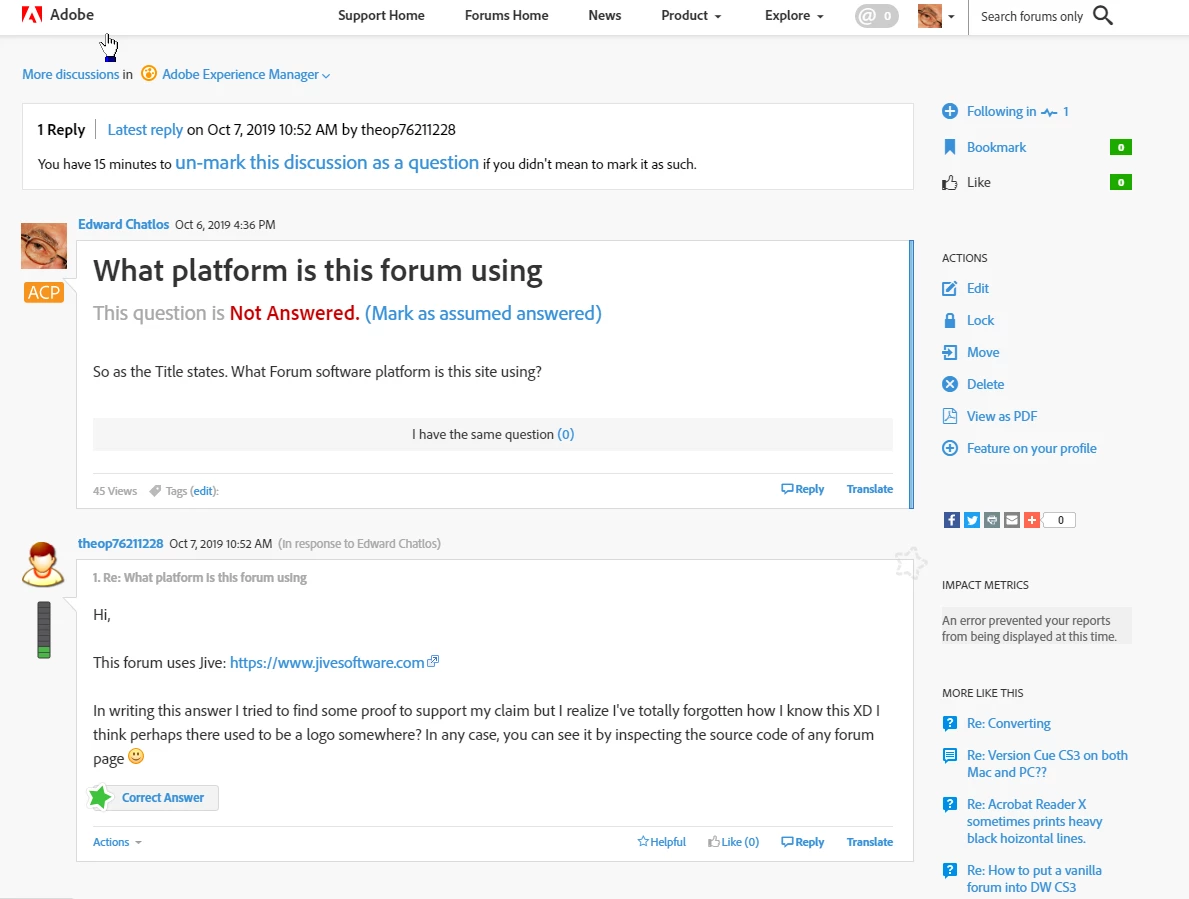Image resolution: width=1189 pixels, height=899 pixels.
Task: Expand the Product dropdown menu
Action: [691, 15]
